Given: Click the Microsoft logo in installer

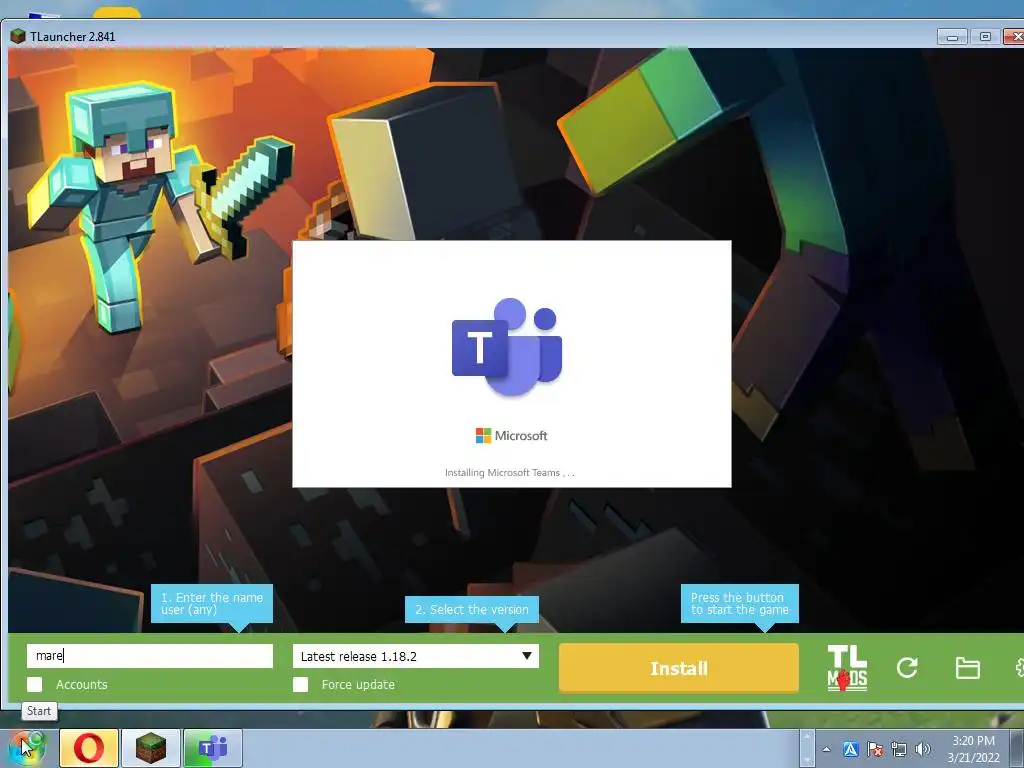Looking at the screenshot, I should [511, 436].
